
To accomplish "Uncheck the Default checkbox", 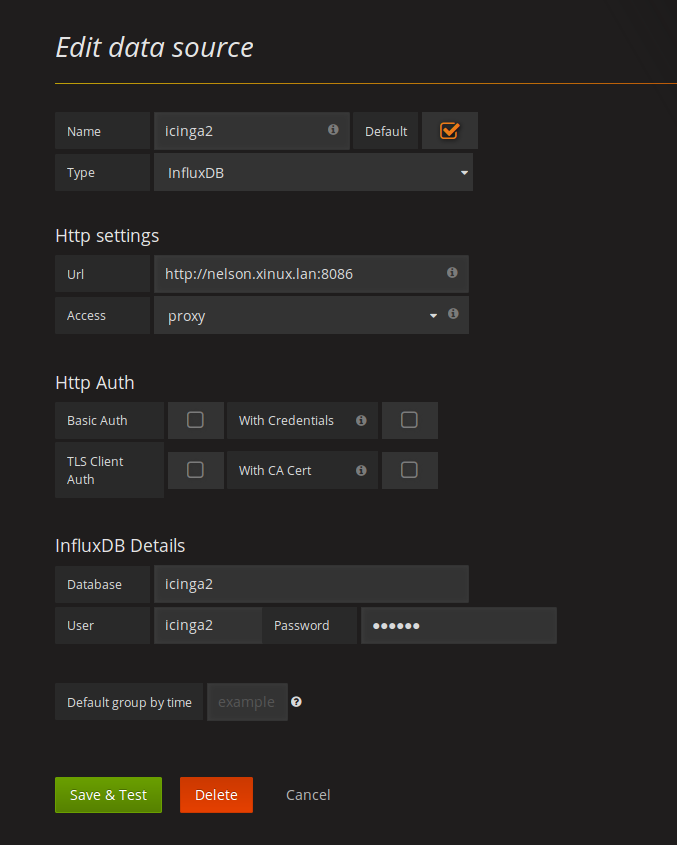I will (x=449, y=129).
